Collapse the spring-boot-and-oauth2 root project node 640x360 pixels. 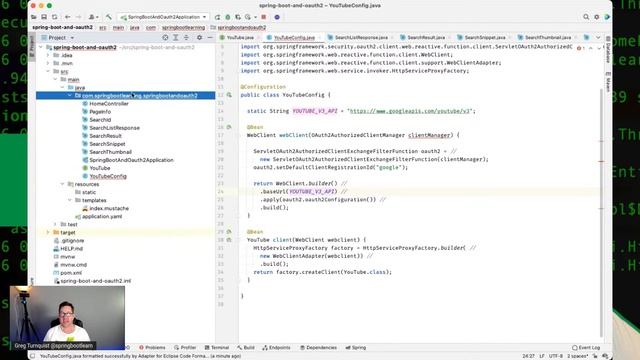(x=41, y=47)
